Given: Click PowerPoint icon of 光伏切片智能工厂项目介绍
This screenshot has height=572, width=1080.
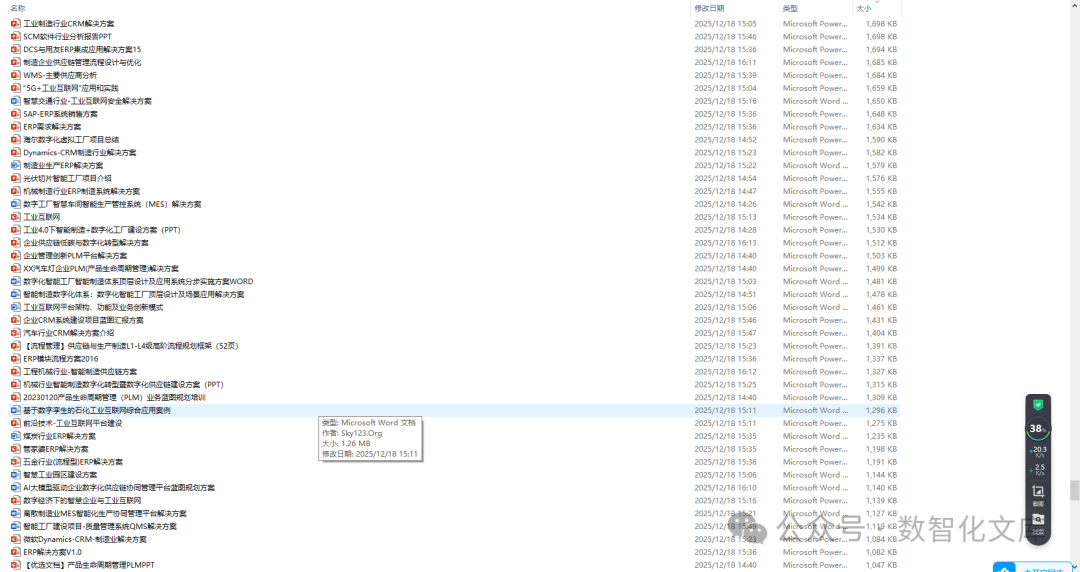Looking at the screenshot, I should pyautogui.click(x=16, y=178).
